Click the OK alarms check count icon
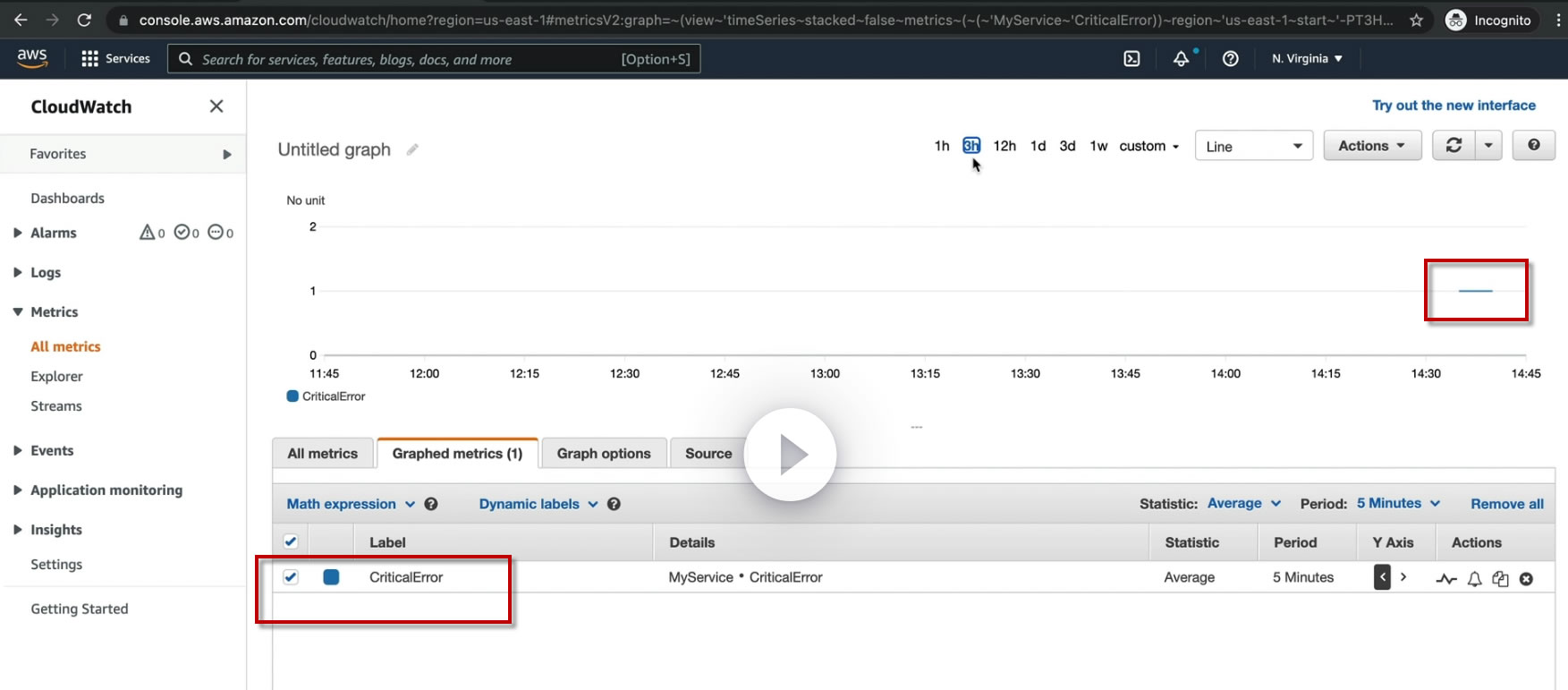 coord(187,233)
